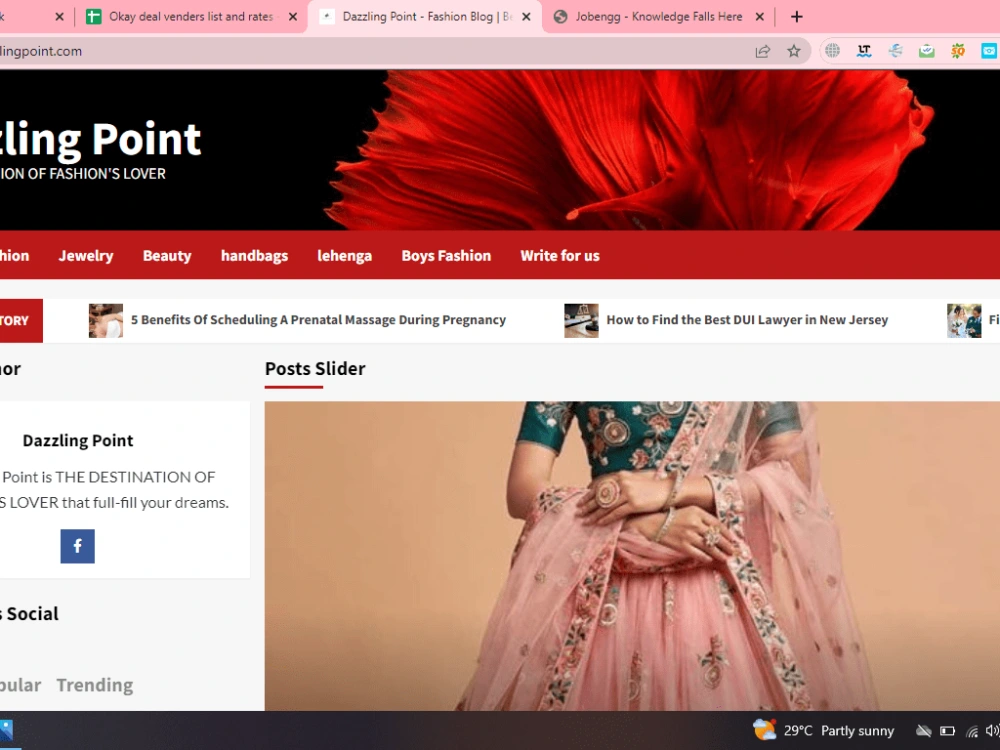This screenshot has height=750, width=1000.
Task: Open the pinned taskbar app icon at the left edge
Action: [x=6, y=730]
